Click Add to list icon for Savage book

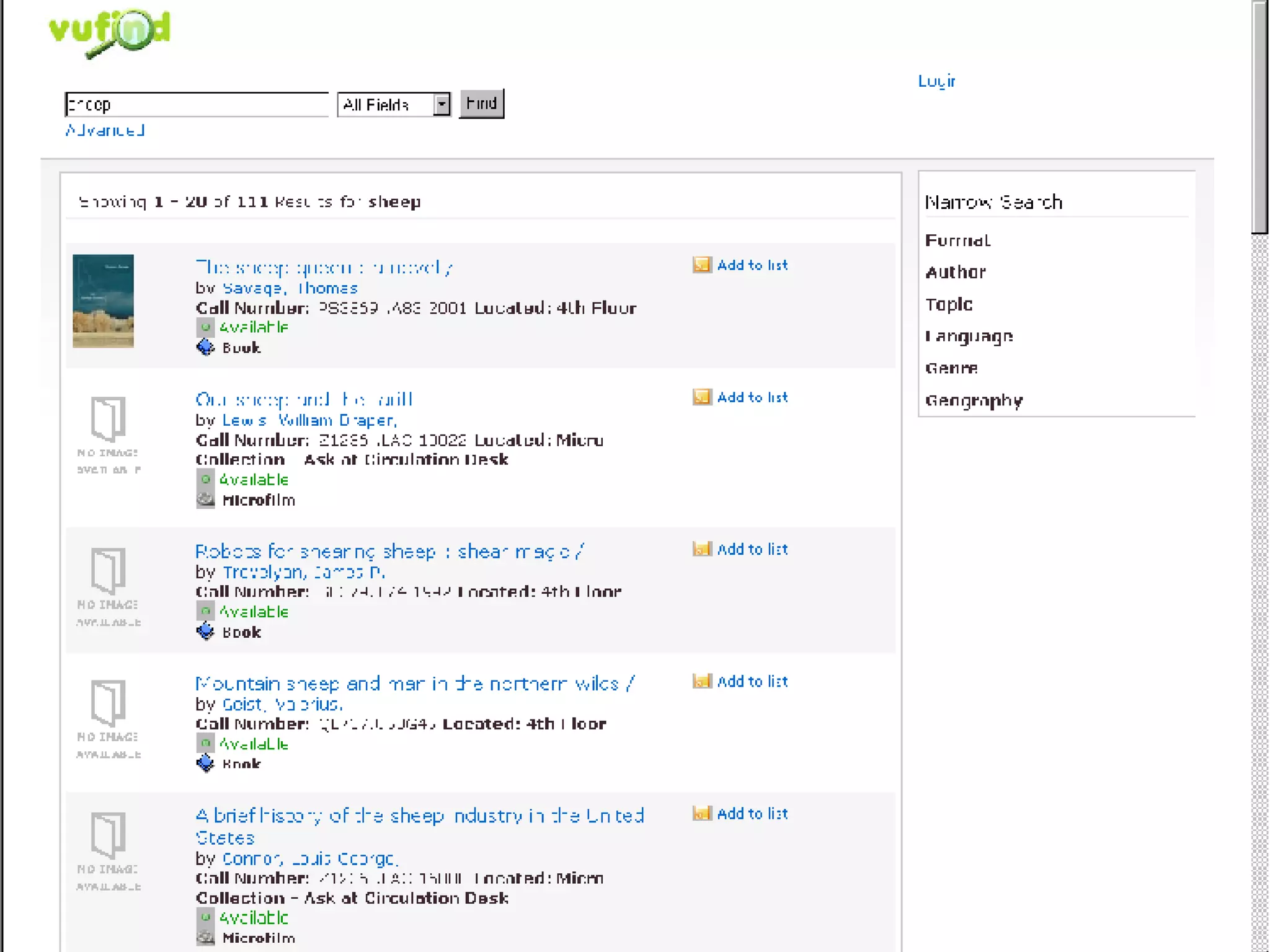point(701,265)
